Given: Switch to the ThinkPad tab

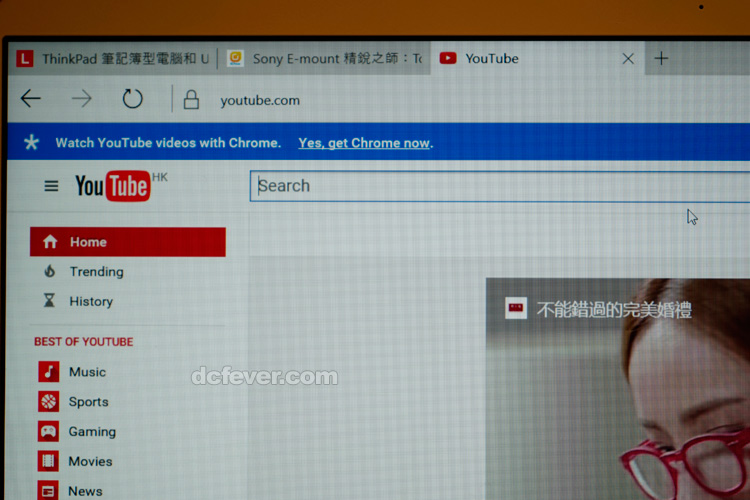Looking at the screenshot, I should click(113, 59).
